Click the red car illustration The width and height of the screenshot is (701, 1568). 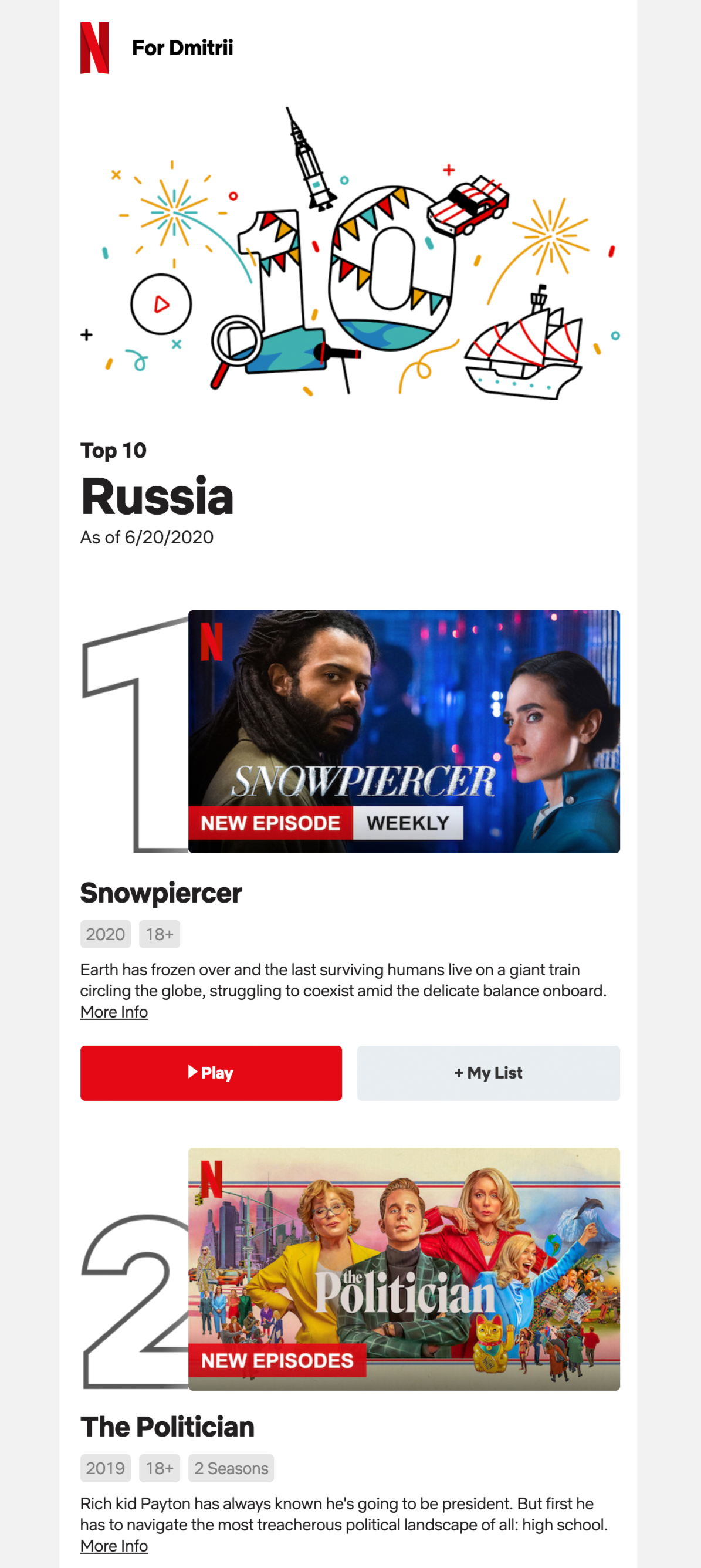[x=468, y=205]
